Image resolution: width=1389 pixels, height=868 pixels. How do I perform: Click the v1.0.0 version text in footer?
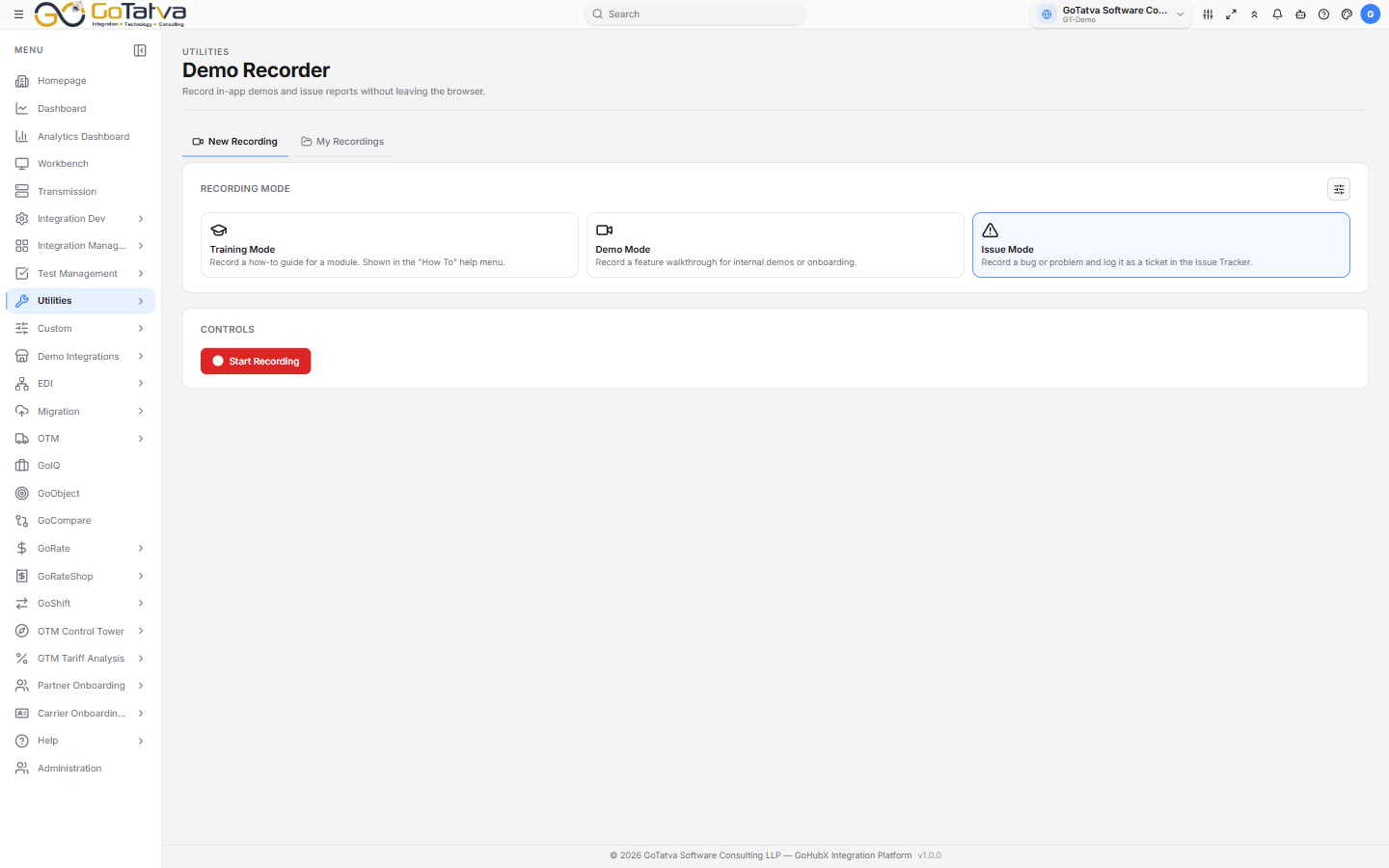930,855
